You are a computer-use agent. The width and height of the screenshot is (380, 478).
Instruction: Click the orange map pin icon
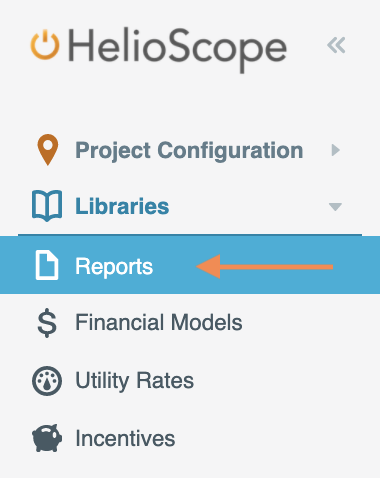[48, 150]
